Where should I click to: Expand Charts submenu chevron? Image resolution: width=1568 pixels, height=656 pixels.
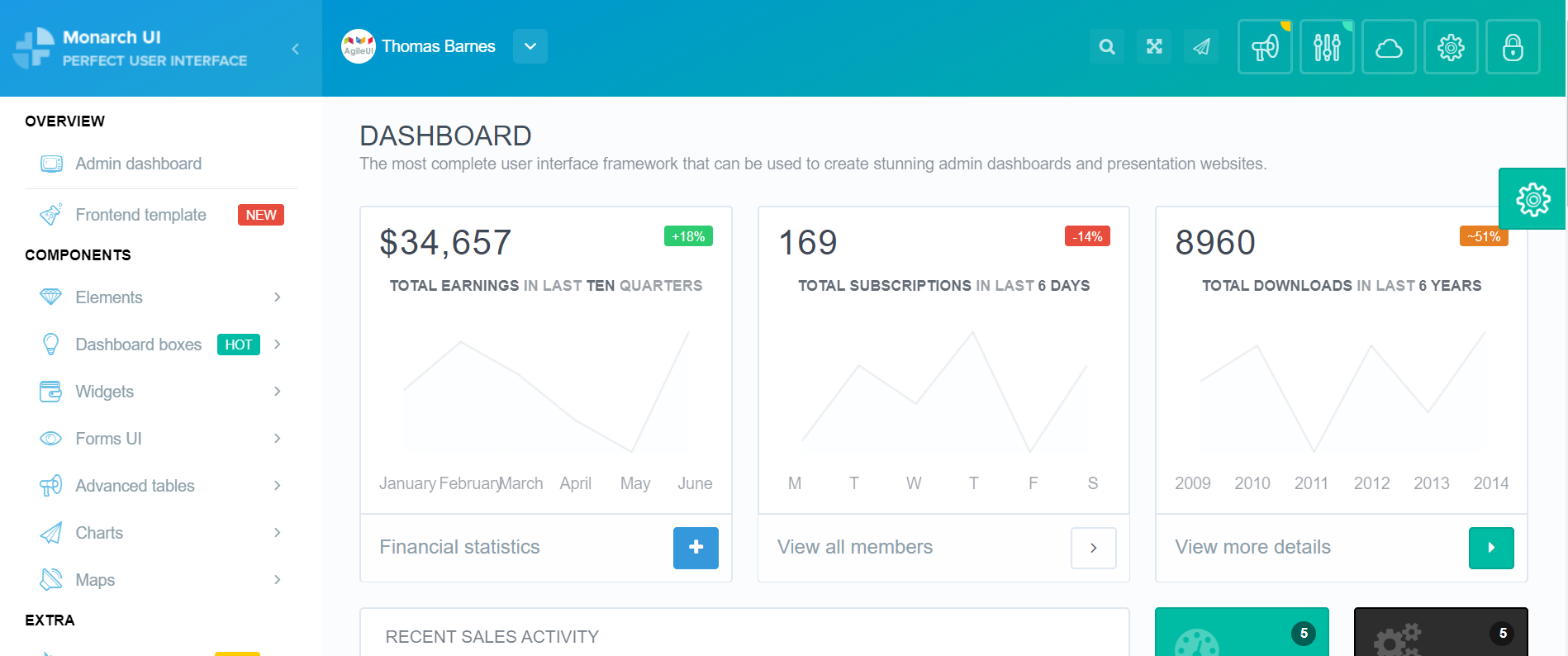278,532
